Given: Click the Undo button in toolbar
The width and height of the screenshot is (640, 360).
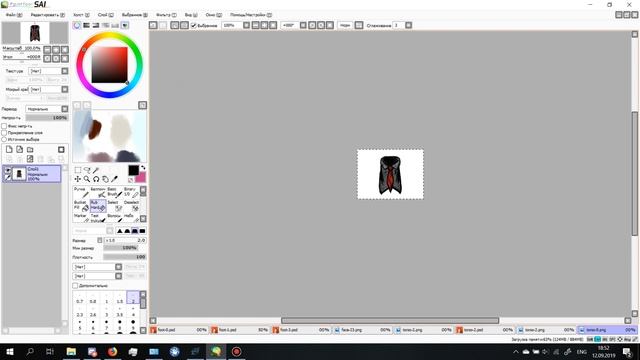Looking at the screenshot, I should point(153,25).
